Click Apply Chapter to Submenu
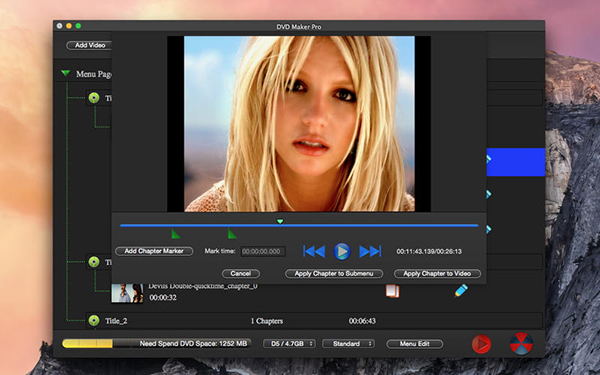The width and height of the screenshot is (600, 375). 334,273
